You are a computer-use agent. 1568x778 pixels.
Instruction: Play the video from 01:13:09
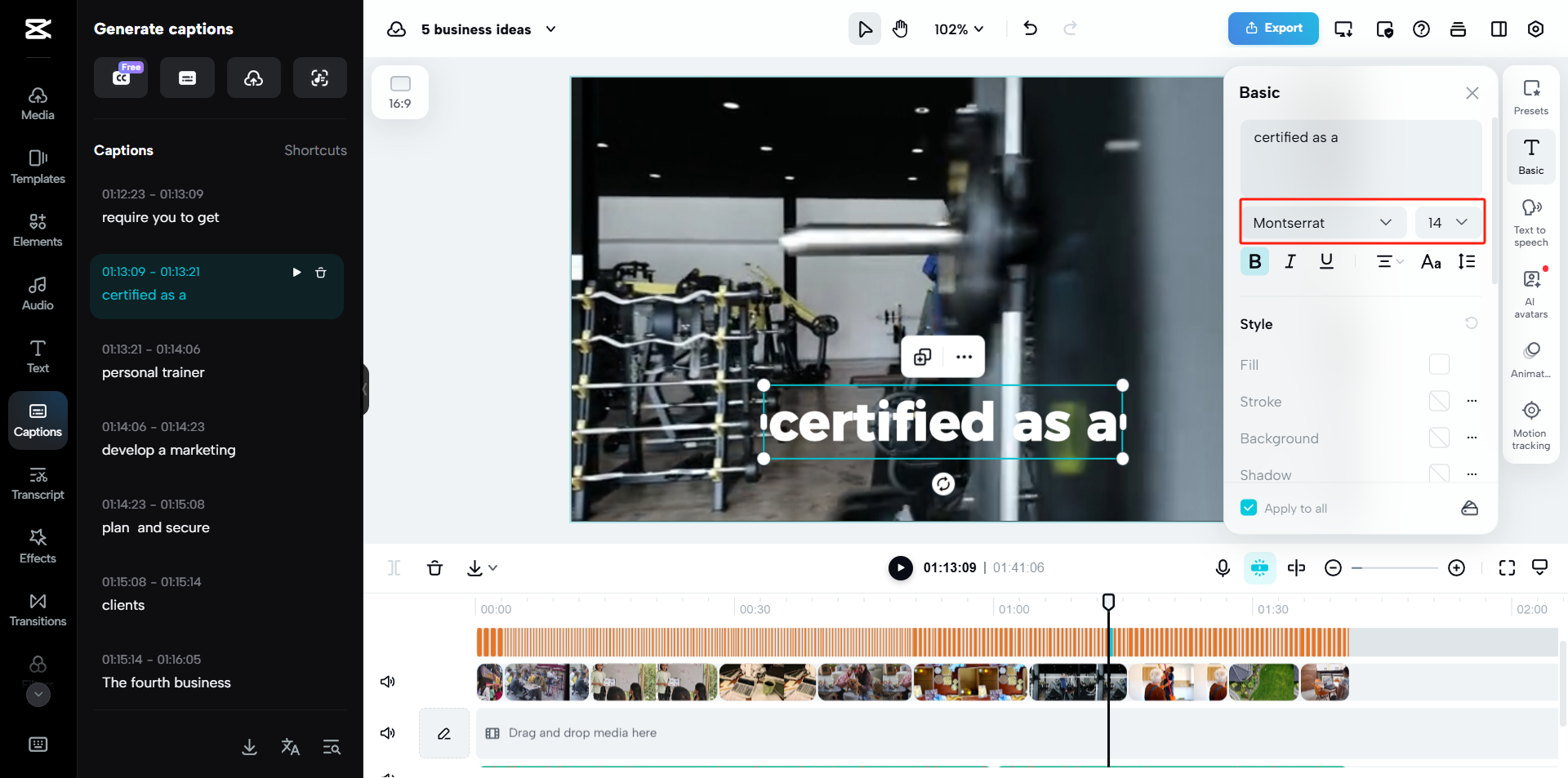click(900, 567)
